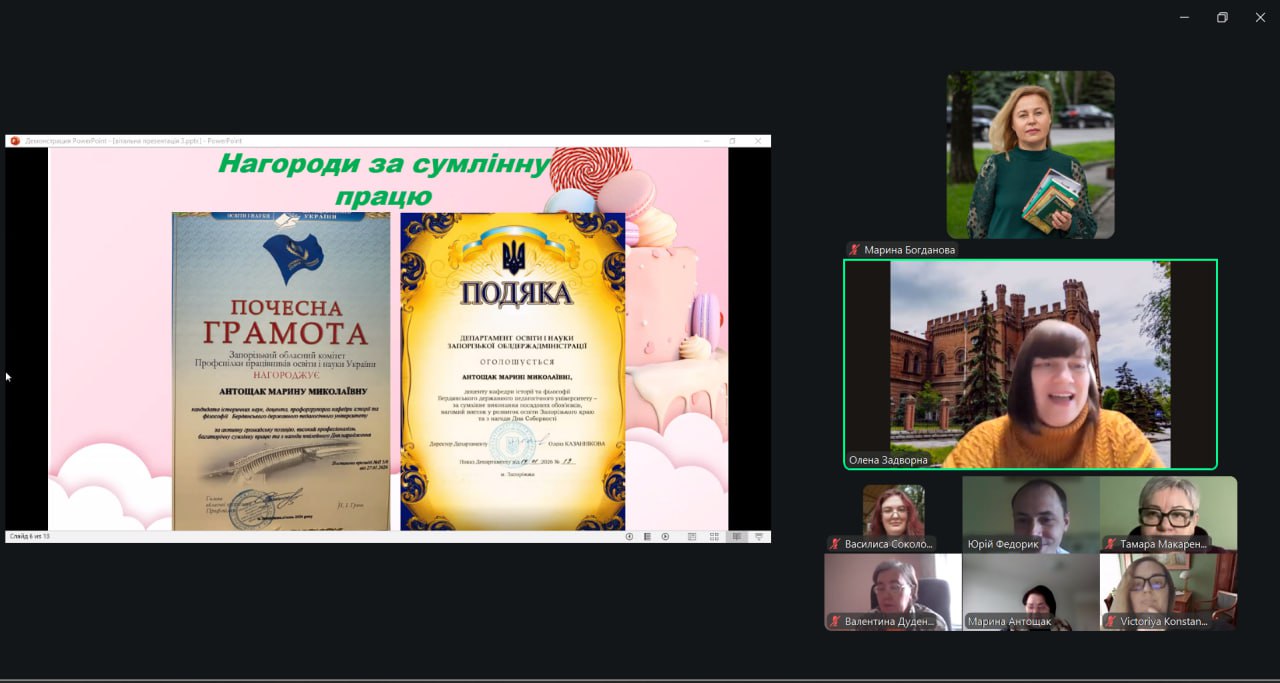Advance to the next slide using the status bar arrow
1280x683 pixels.
click(x=665, y=537)
